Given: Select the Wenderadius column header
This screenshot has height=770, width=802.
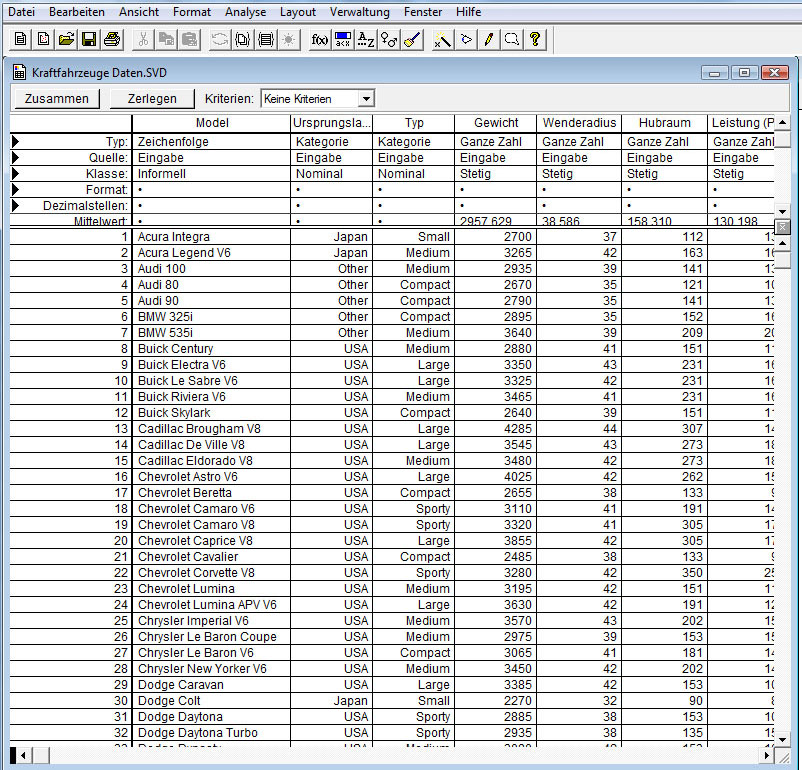Looking at the screenshot, I should (x=579, y=123).
